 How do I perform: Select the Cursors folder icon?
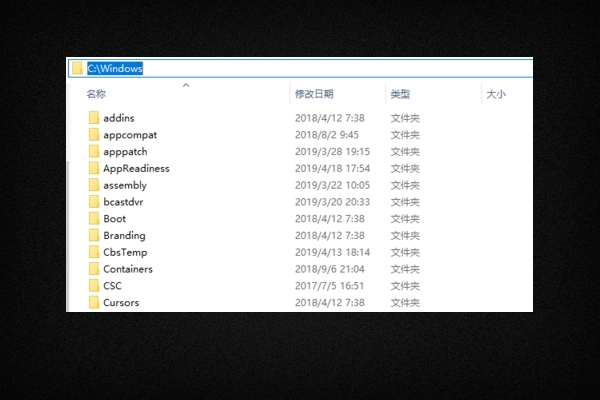click(x=94, y=302)
